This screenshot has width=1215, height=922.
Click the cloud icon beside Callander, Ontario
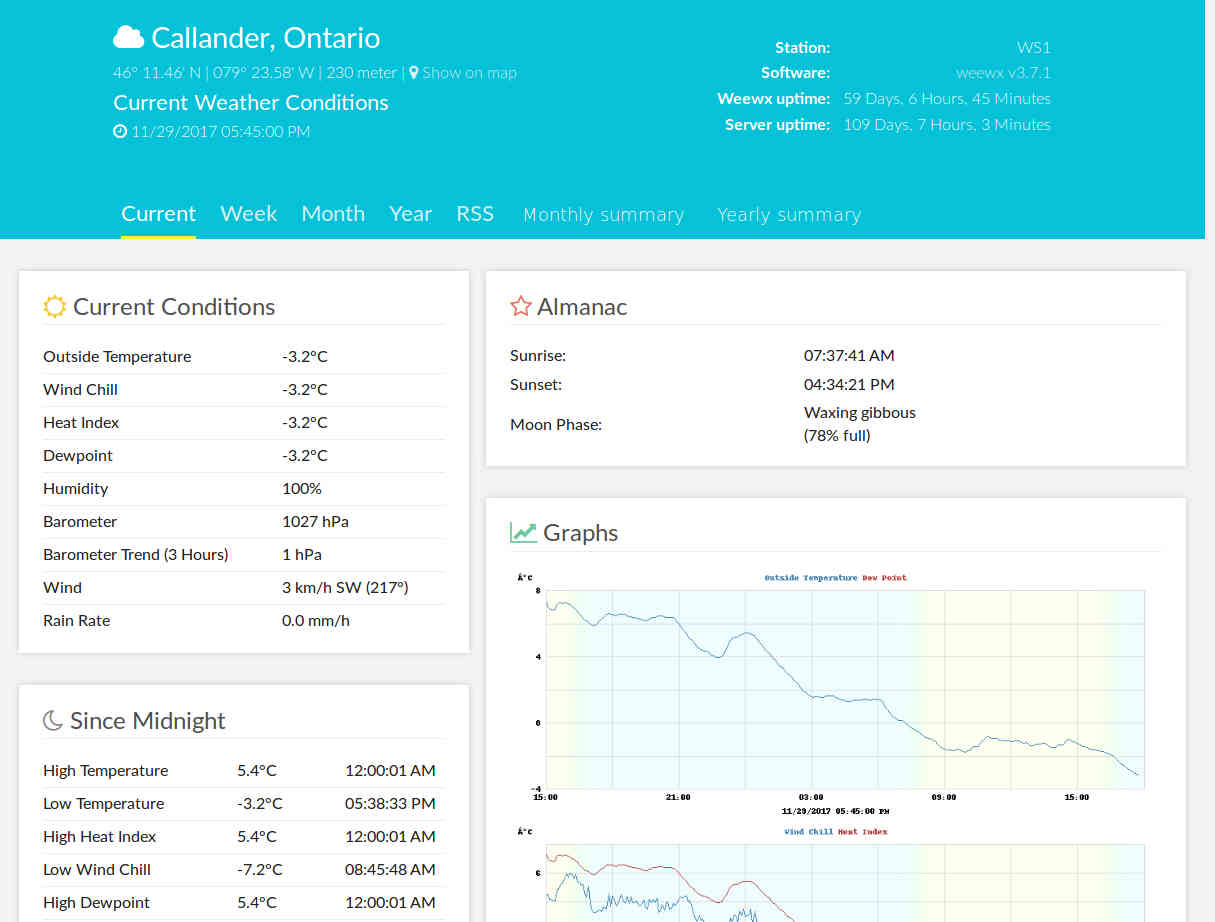[x=128, y=38]
